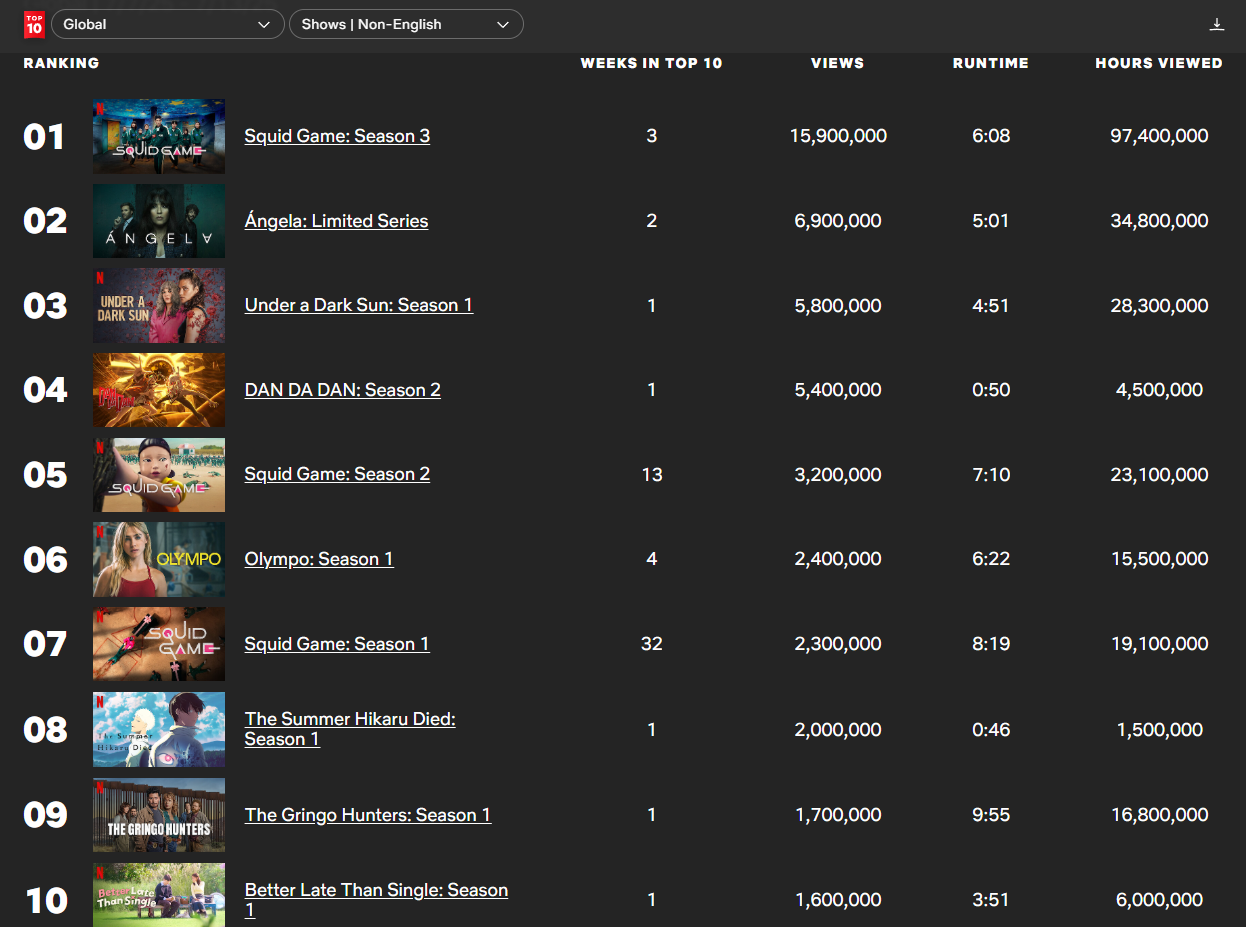1246x927 pixels.
Task: Open Squid Game: Season 2 link
Action: (x=337, y=474)
